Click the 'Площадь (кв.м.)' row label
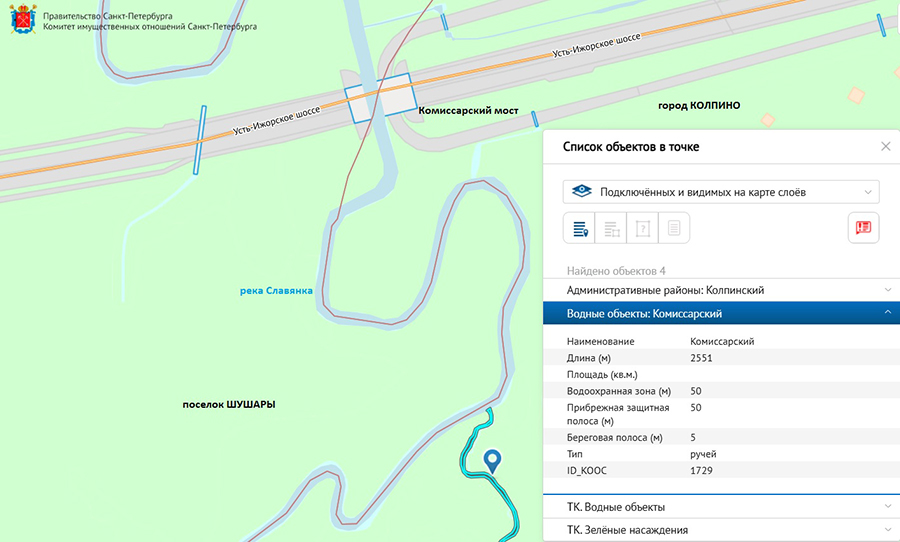900x542 pixels. pos(602,374)
